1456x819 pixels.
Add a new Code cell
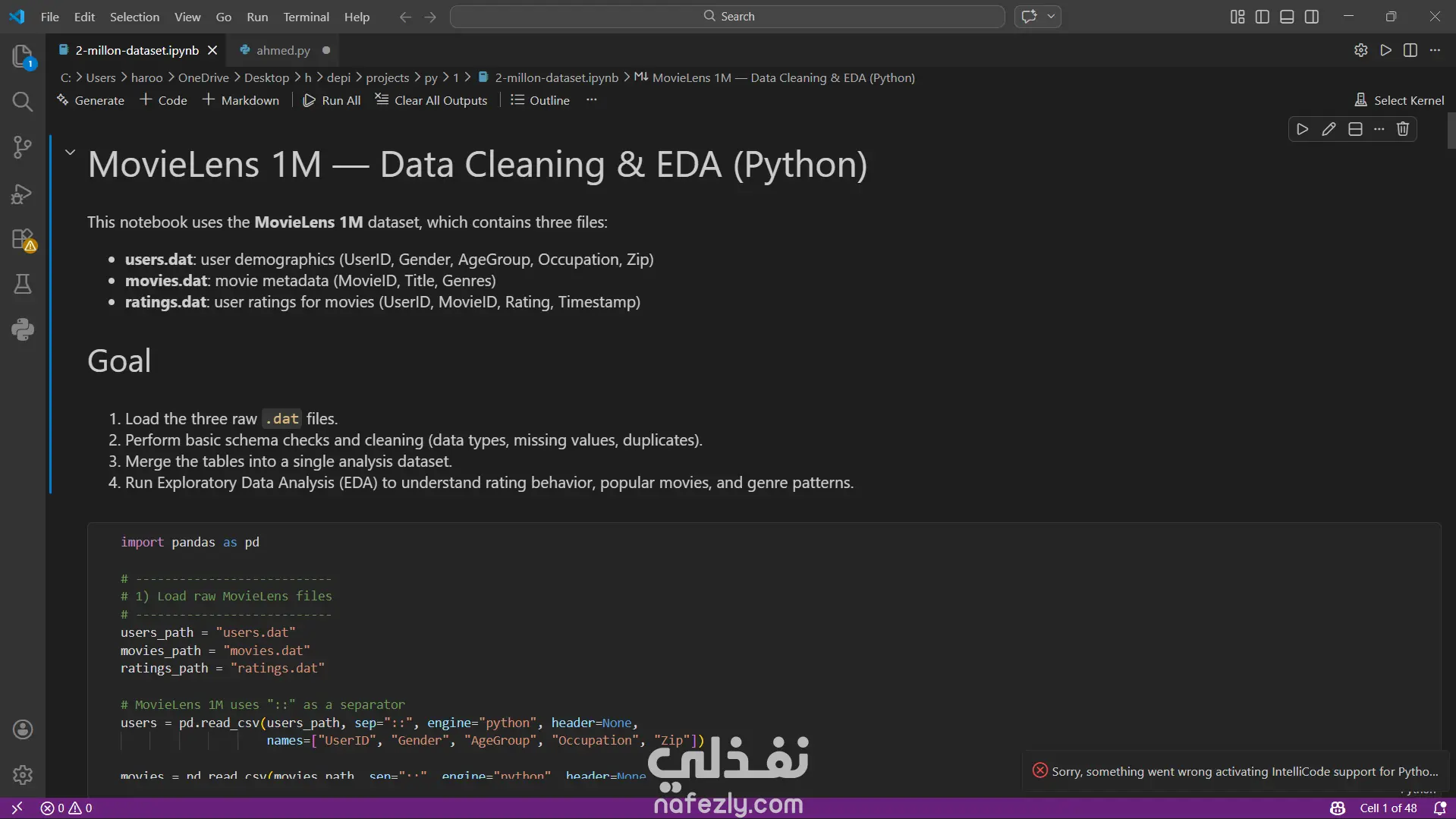[x=163, y=100]
